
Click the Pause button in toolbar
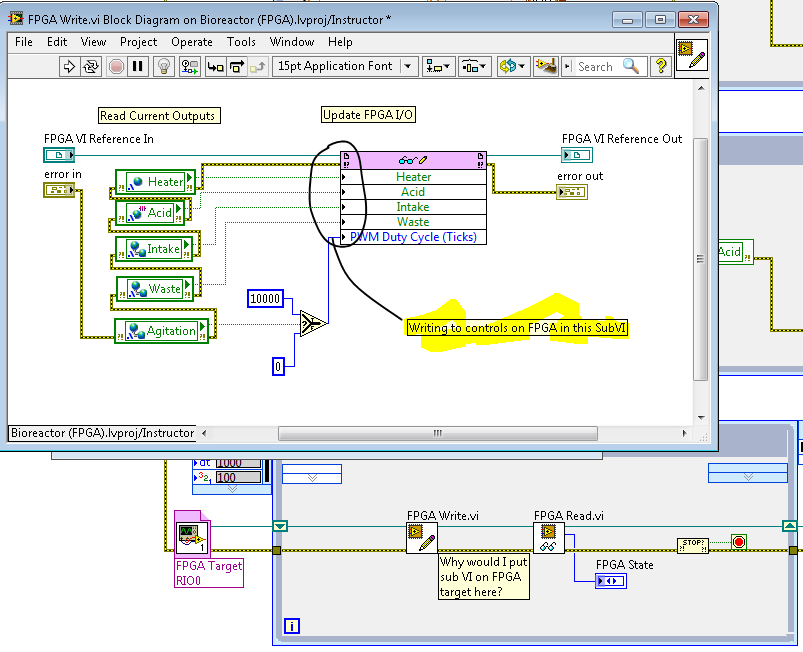[x=138, y=67]
